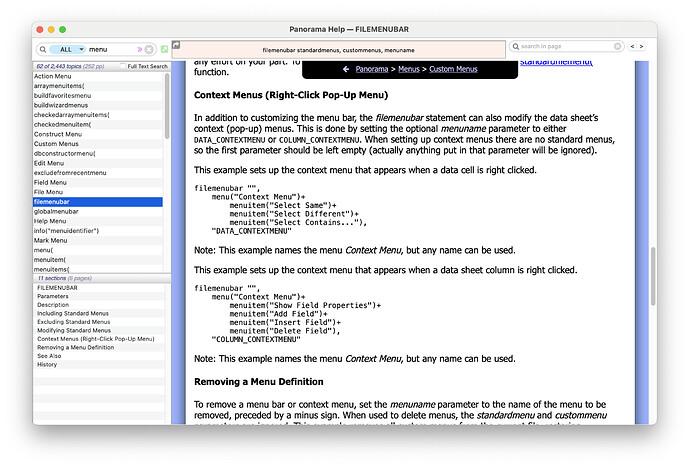Select the Custom Menus topic in list
Image resolution: width=689 pixels, height=467 pixels.
(98, 144)
